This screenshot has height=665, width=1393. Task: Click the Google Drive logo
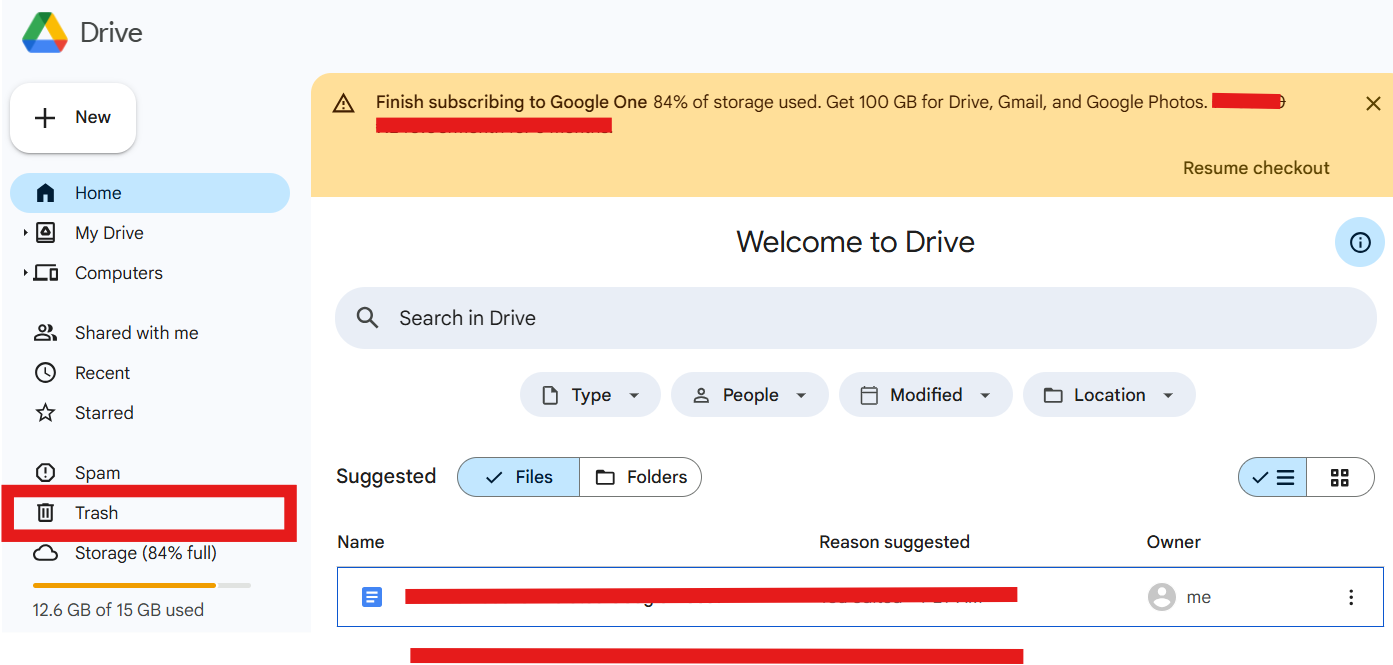45,32
